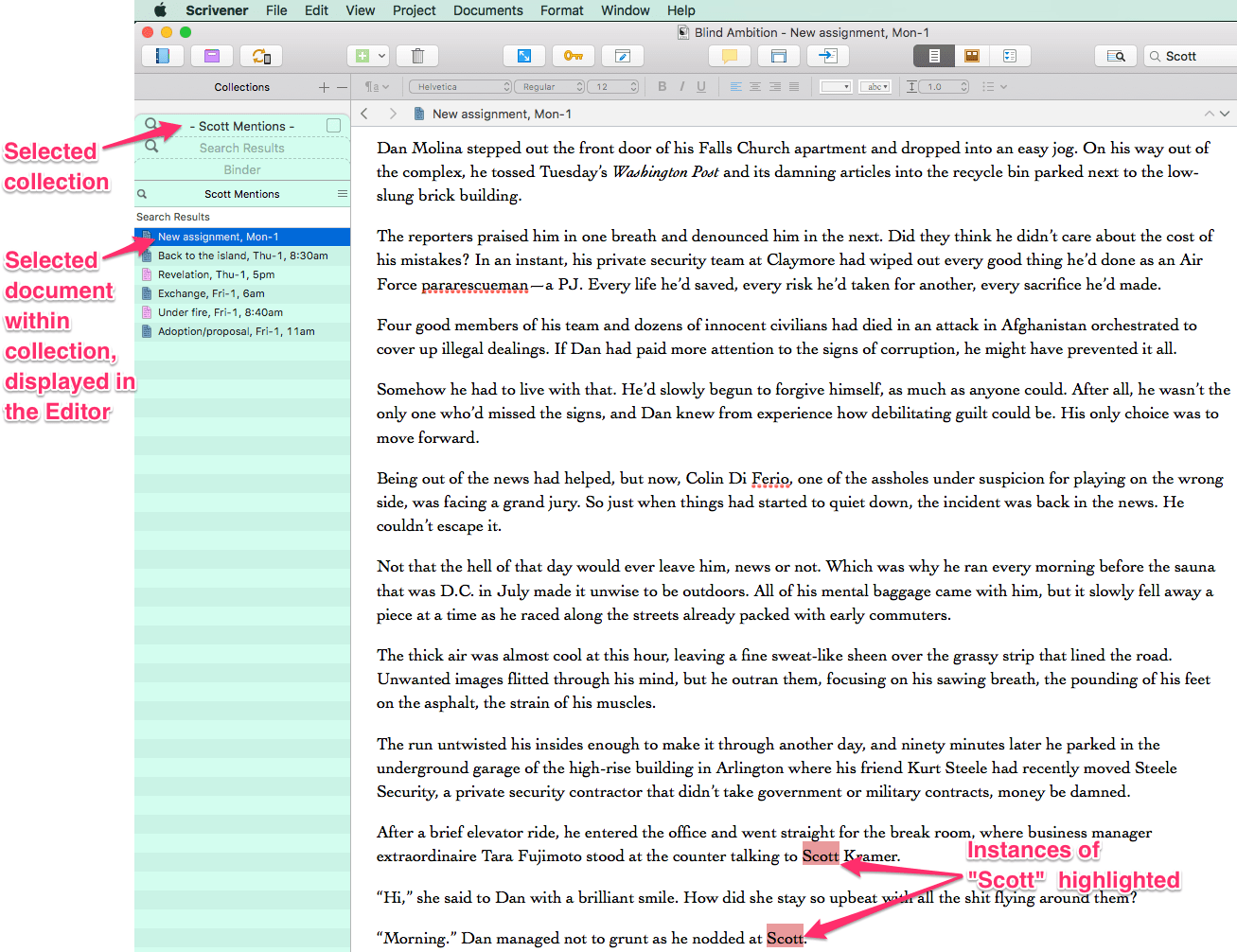Click the Compile arrow-to-page icon

(x=828, y=56)
